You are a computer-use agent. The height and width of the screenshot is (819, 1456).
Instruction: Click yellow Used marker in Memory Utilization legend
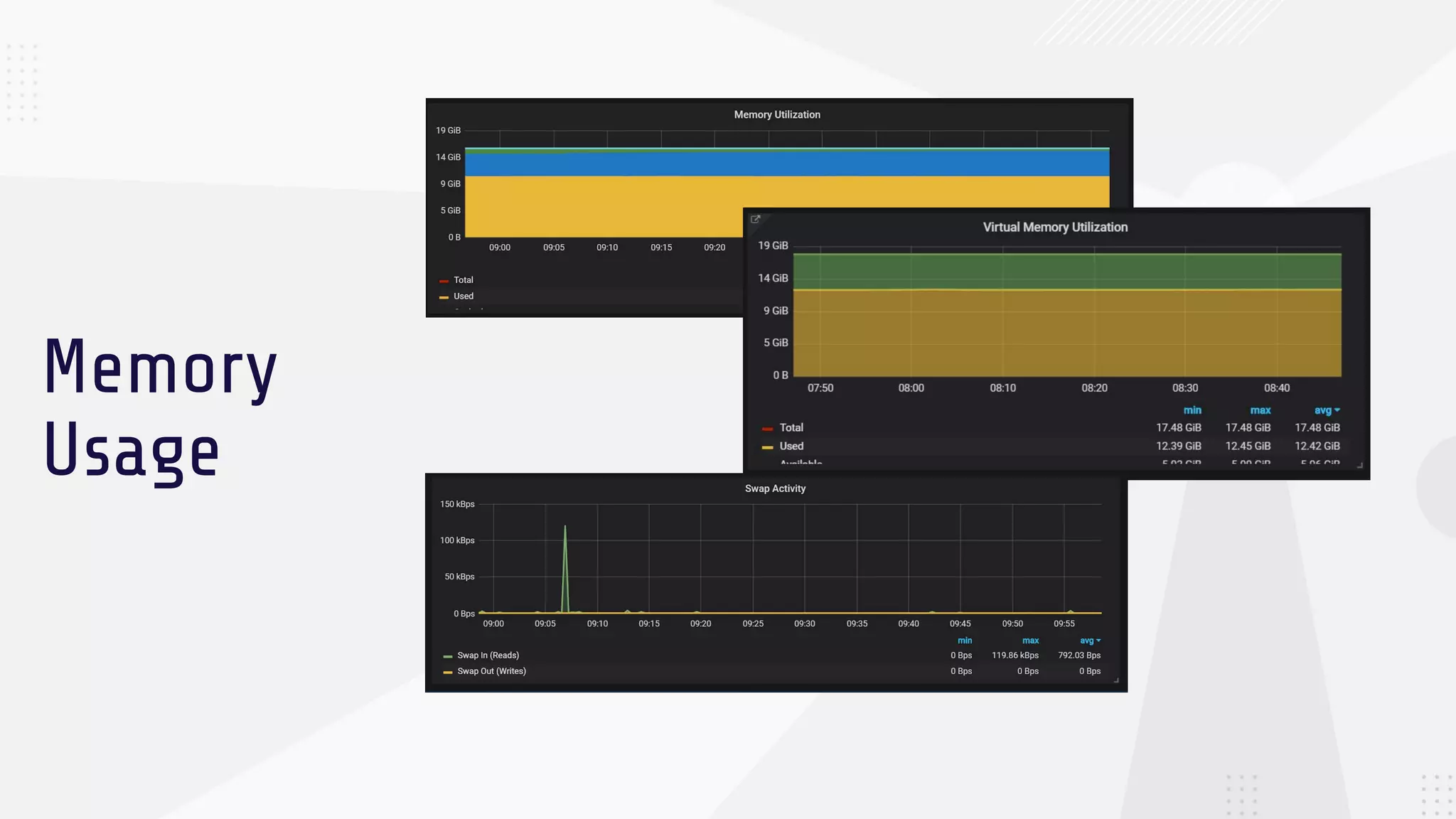444,297
